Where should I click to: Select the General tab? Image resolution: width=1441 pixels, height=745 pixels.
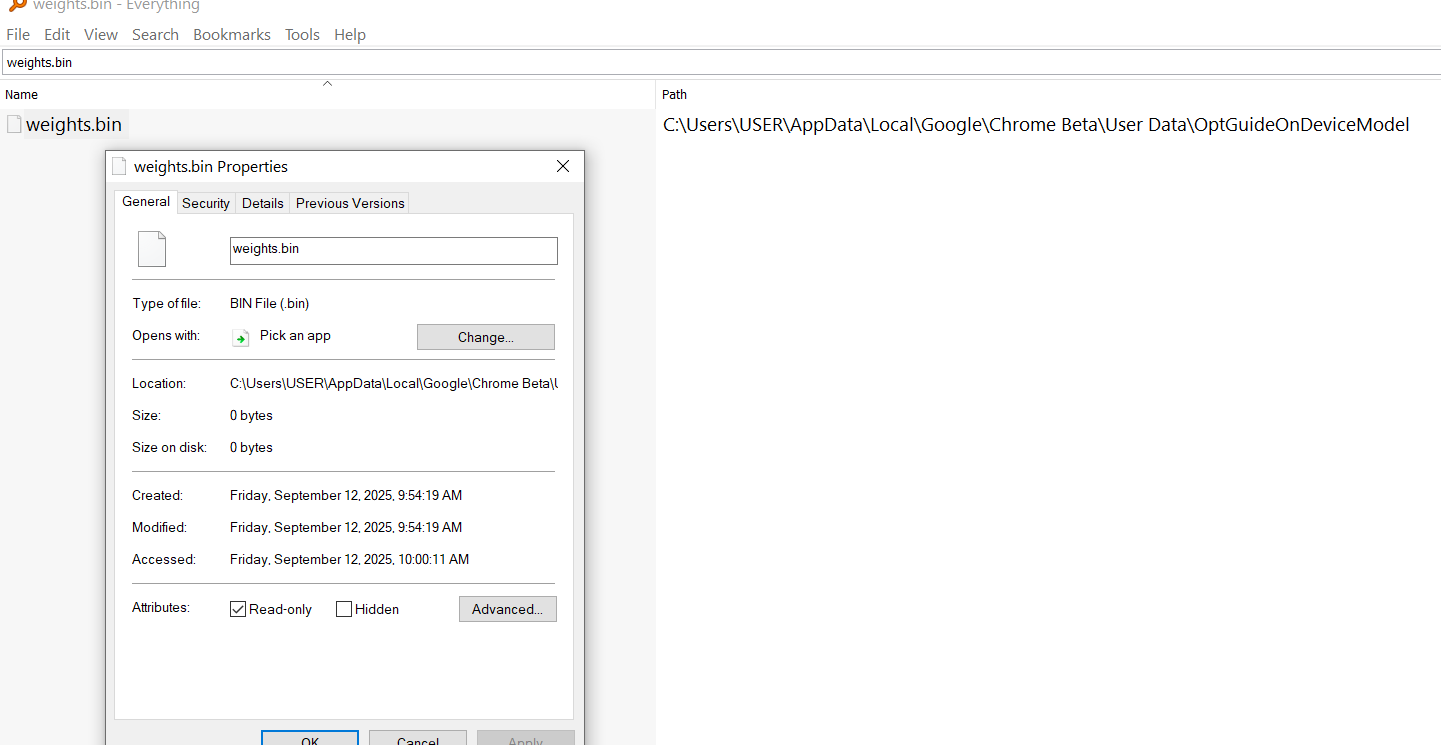click(x=146, y=201)
